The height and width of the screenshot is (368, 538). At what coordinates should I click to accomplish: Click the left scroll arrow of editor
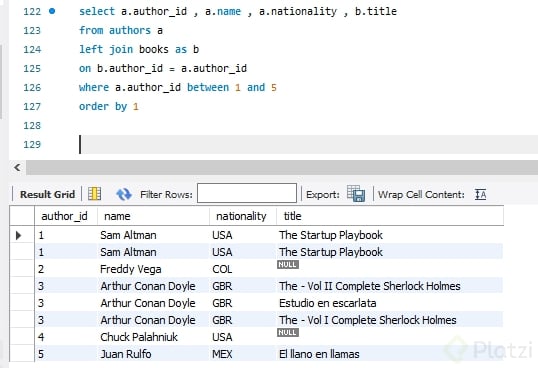17,167
